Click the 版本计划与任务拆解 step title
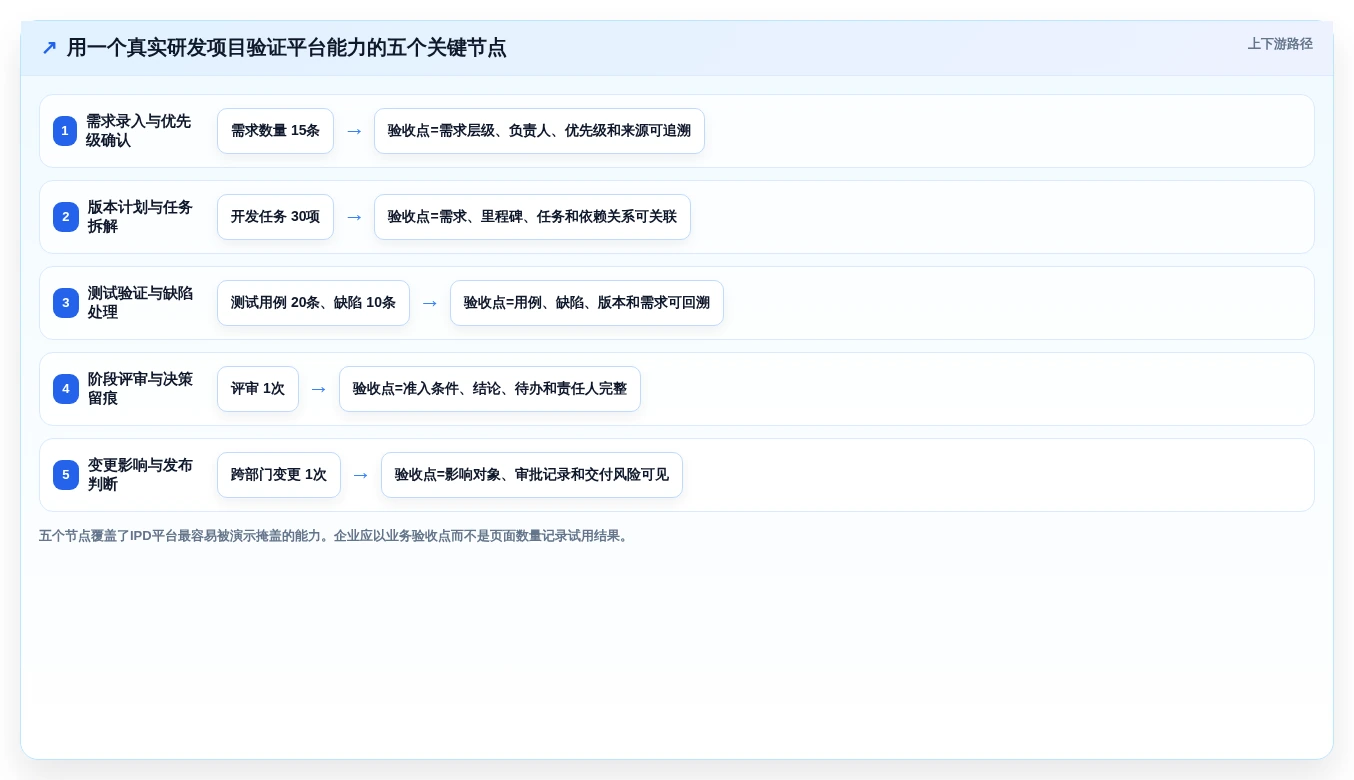Image resolution: width=1354 pixels, height=780 pixels. (140, 217)
